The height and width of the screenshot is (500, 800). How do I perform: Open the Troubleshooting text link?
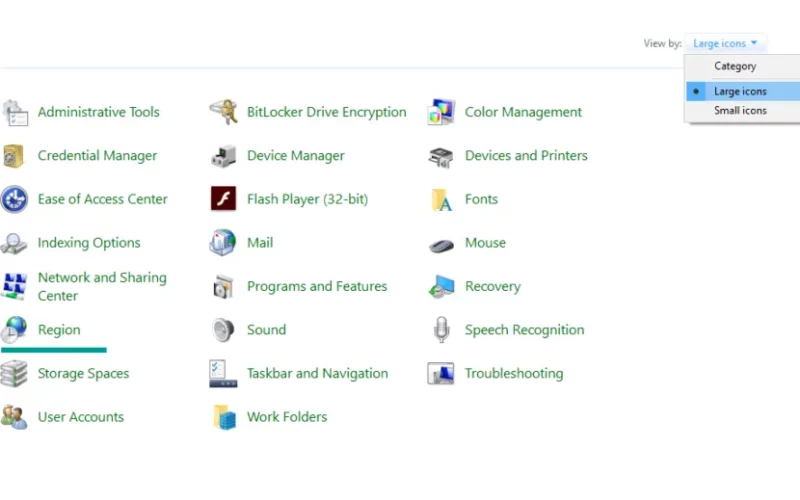click(514, 373)
